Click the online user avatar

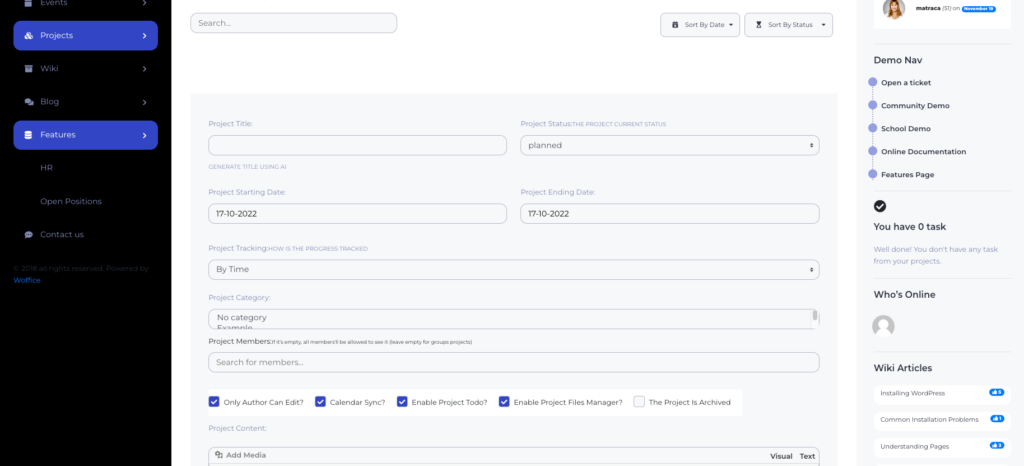pyautogui.click(x=883, y=326)
